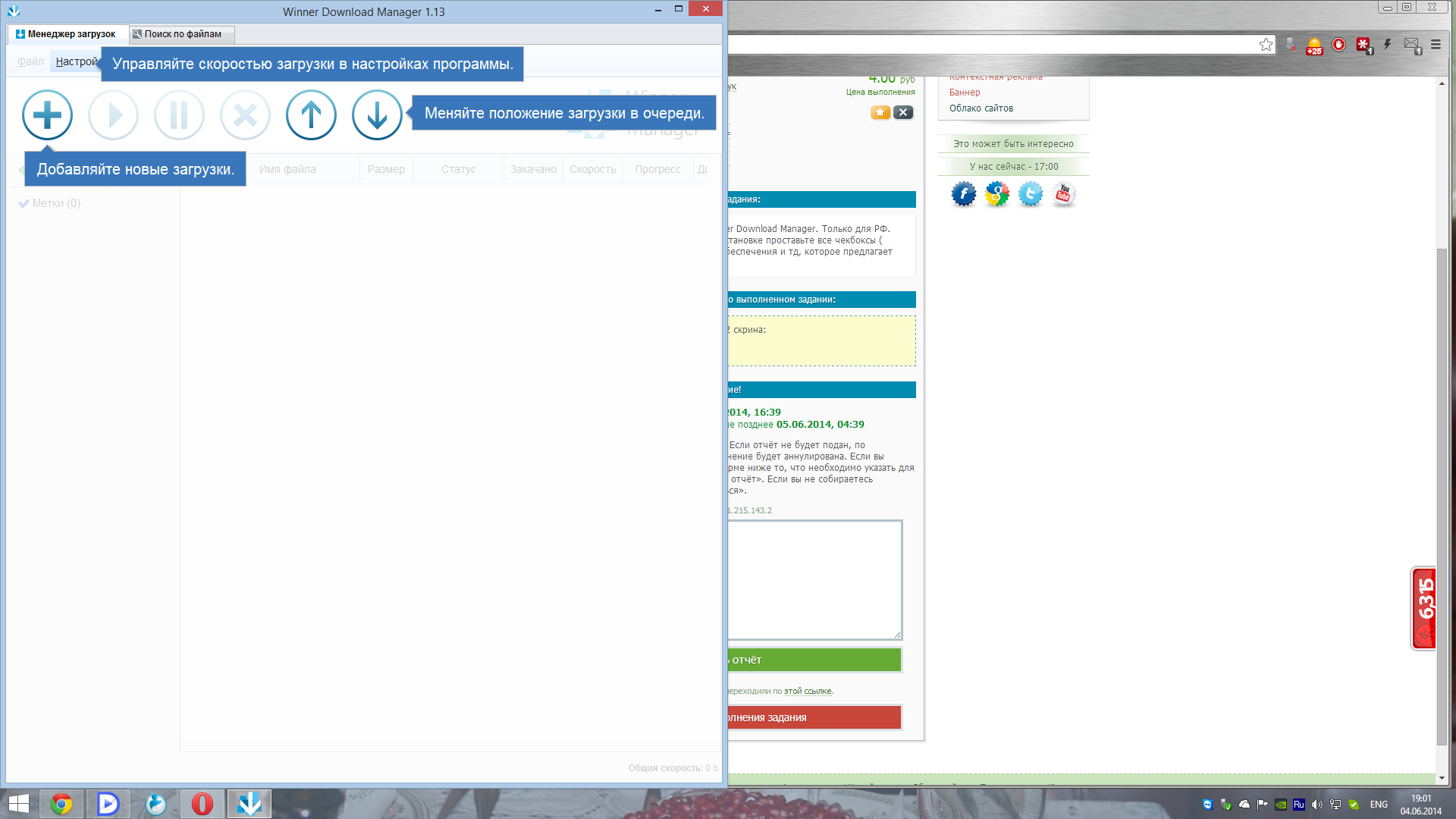Click Winner Download Manager taskbar icon
This screenshot has width=1456, height=819.
tap(249, 804)
